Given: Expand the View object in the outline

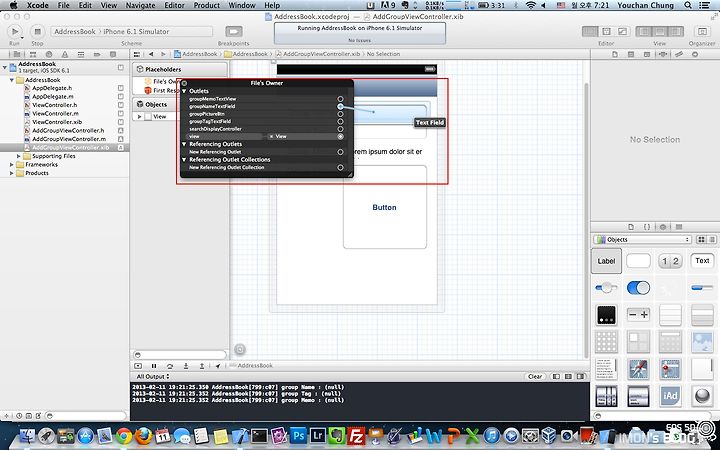Looking at the screenshot, I should click(140, 117).
